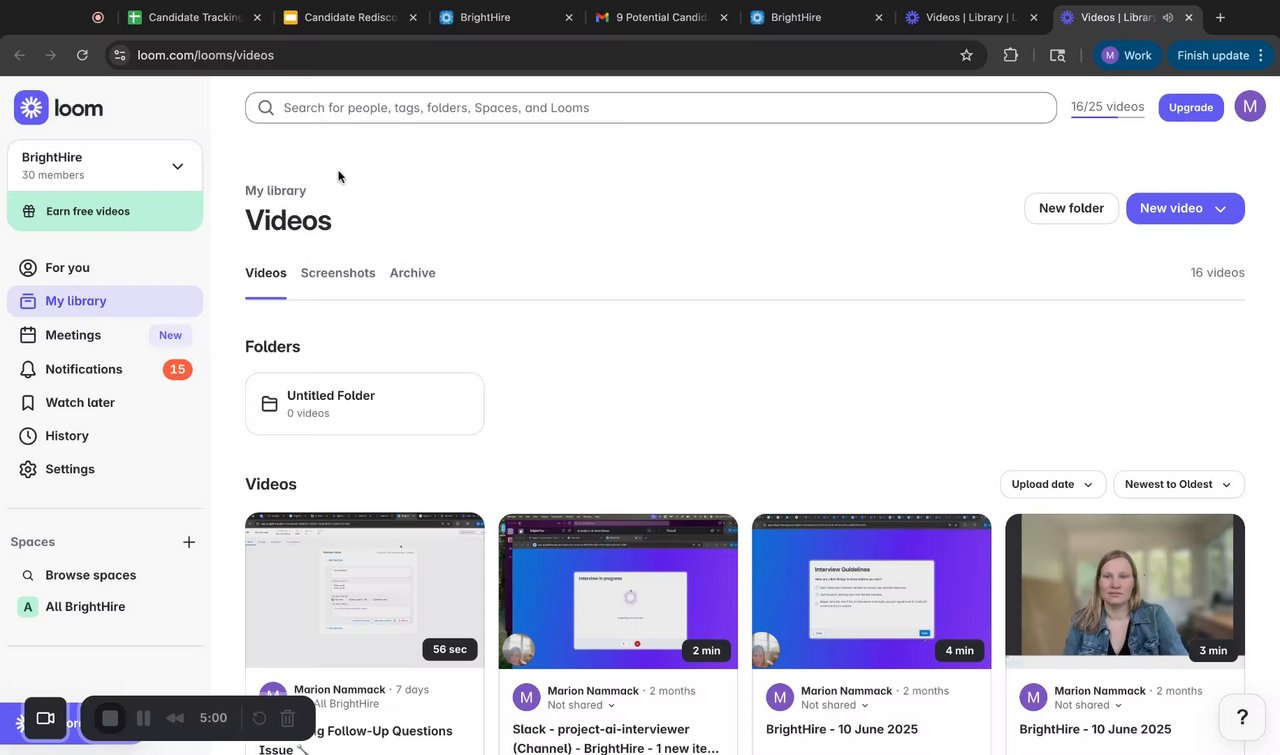Expand Not shared dropdown under 3 min video
1280x755 pixels.
[1088, 705]
